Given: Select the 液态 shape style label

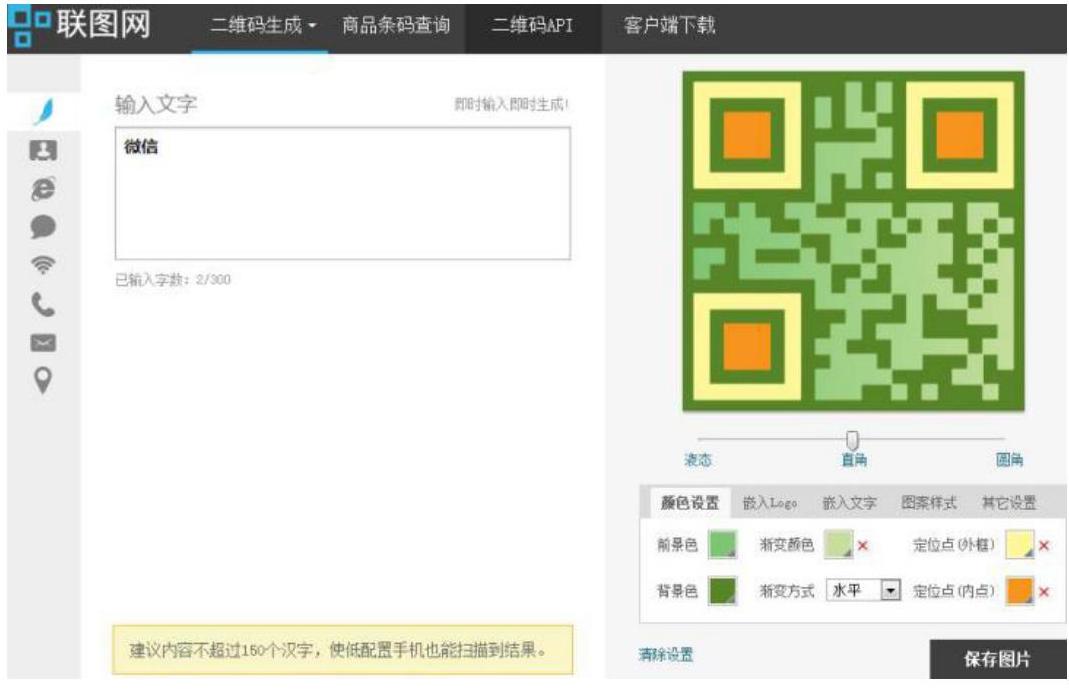Looking at the screenshot, I should tap(697, 460).
